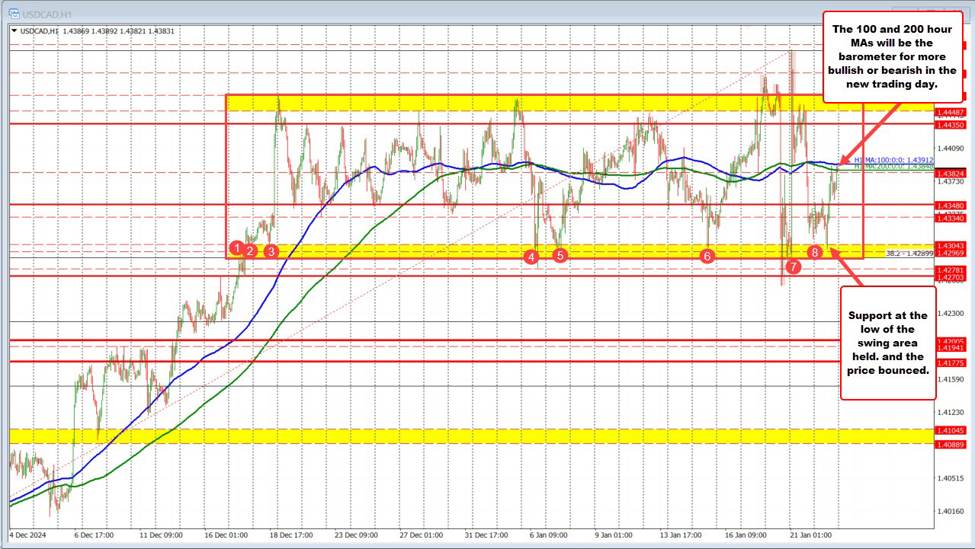Click the 1.41590 price axis value
This screenshot has width=975, height=549.
click(x=950, y=379)
